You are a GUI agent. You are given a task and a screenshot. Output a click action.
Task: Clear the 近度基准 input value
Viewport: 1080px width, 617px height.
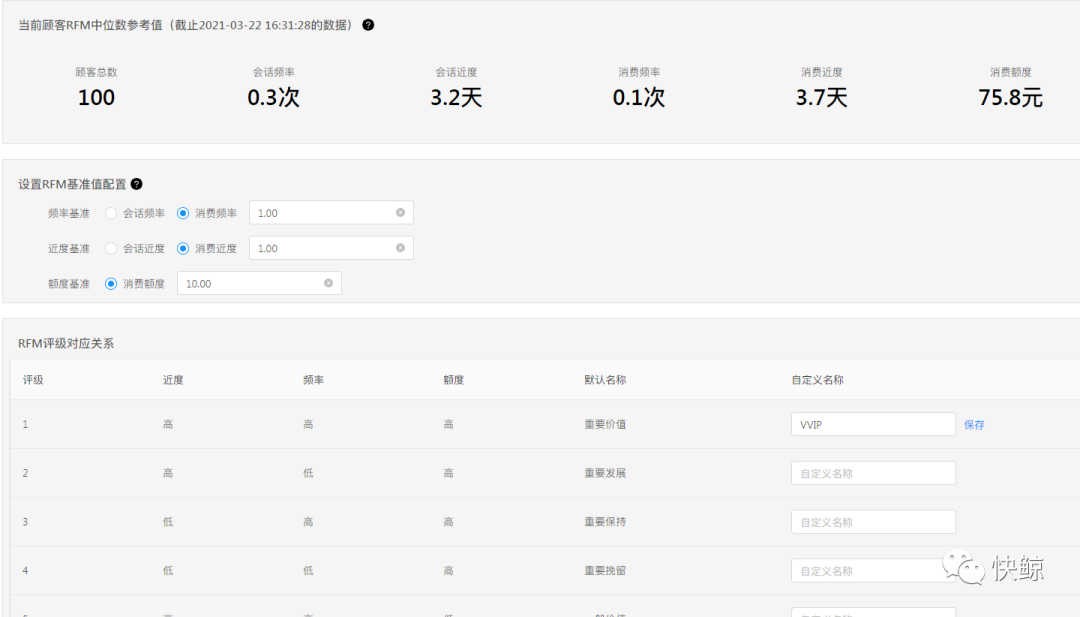[x=400, y=248]
